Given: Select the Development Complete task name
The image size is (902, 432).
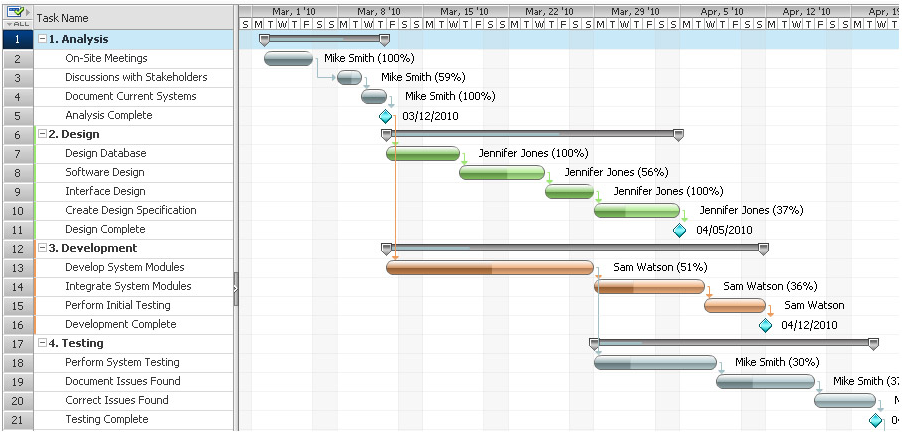Looking at the screenshot, I should [121, 324].
